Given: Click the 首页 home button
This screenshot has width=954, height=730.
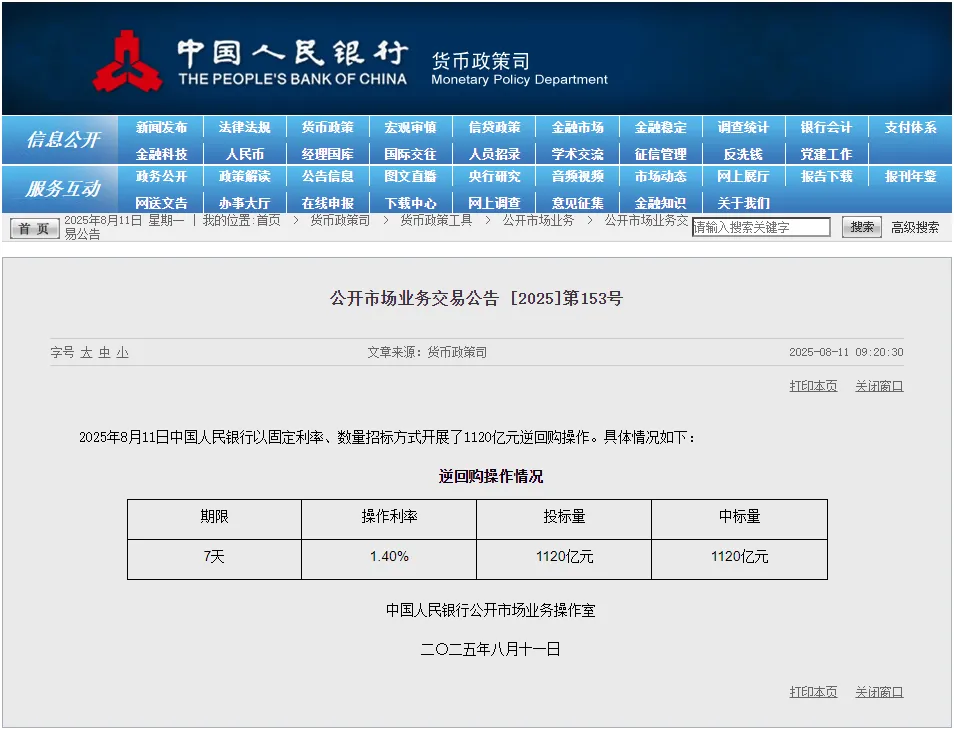Looking at the screenshot, I should 34,229.
